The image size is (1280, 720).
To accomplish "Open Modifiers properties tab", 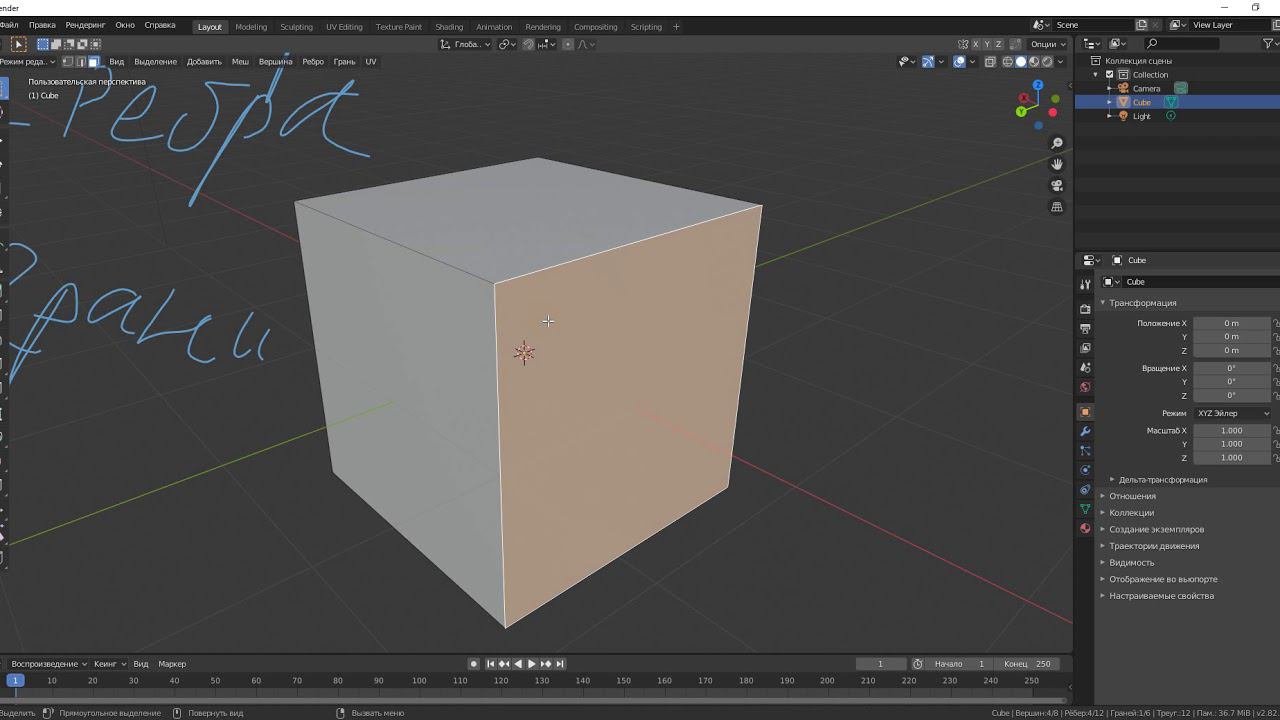I will point(1085,431).
